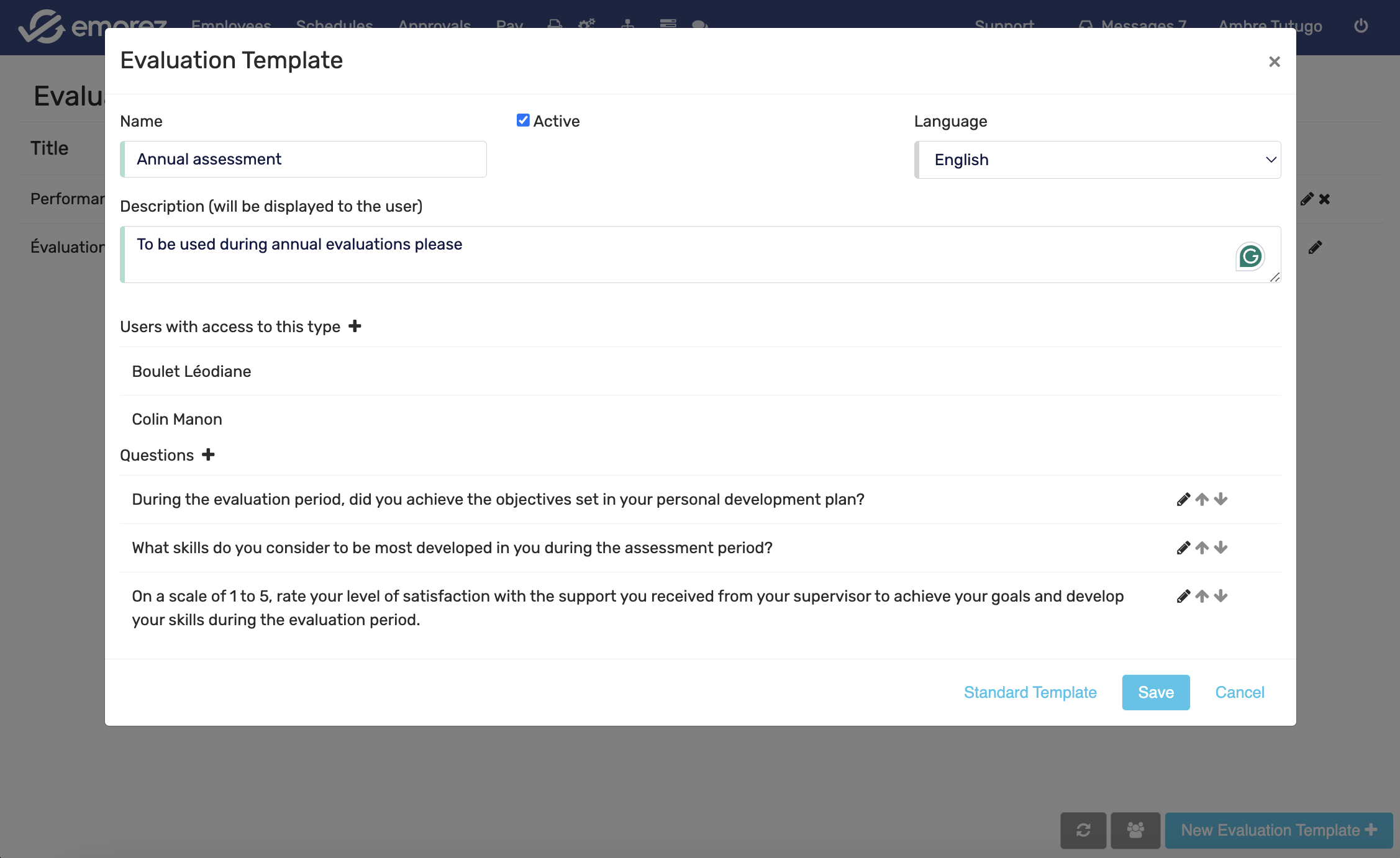Click the plus icon to add user access
This screenshot has width=1400, height=858.
pyautogui.click(x=355, y=326)
